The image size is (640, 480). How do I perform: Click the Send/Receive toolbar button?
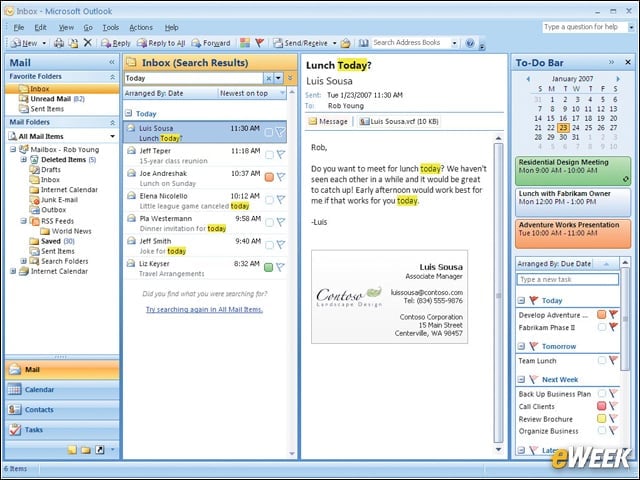click(x=301, y=43)
